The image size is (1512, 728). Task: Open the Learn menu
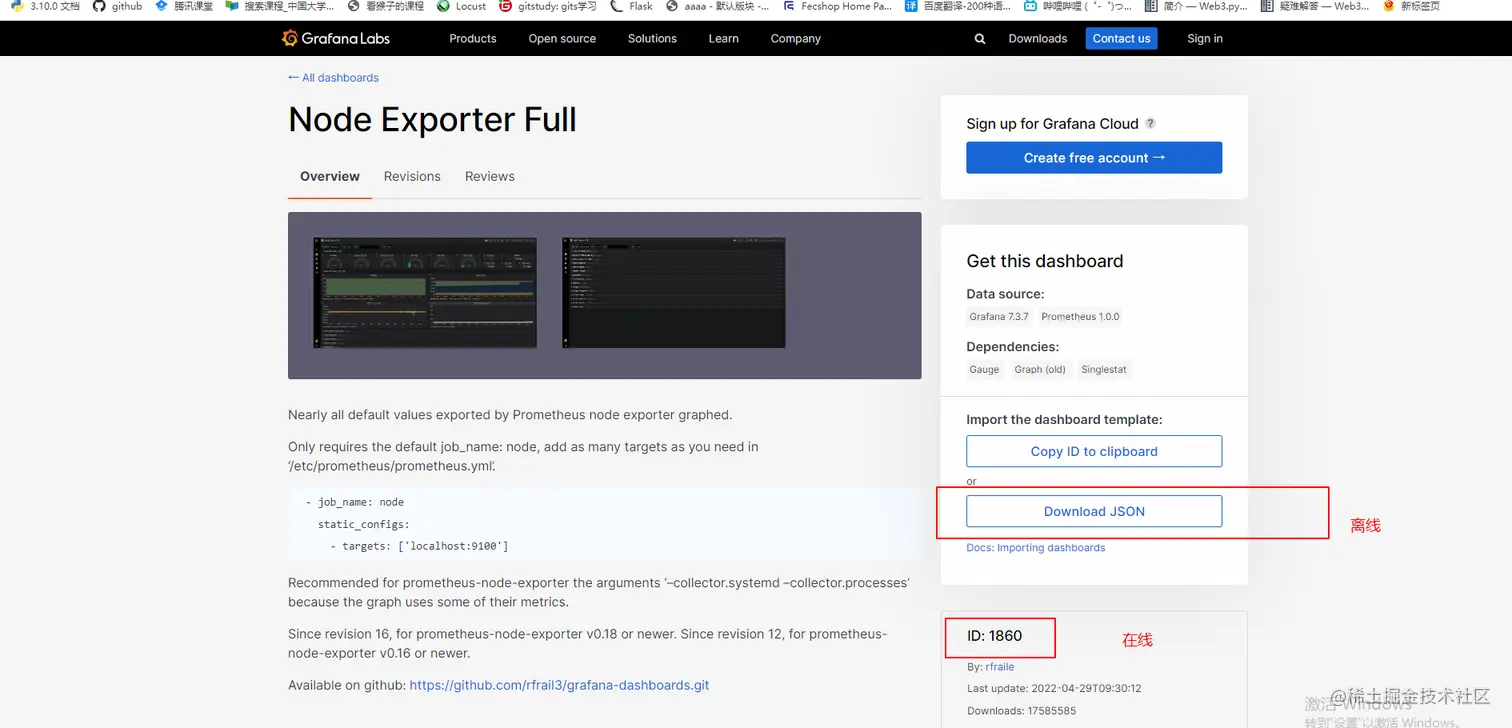(x=723, y=39)
